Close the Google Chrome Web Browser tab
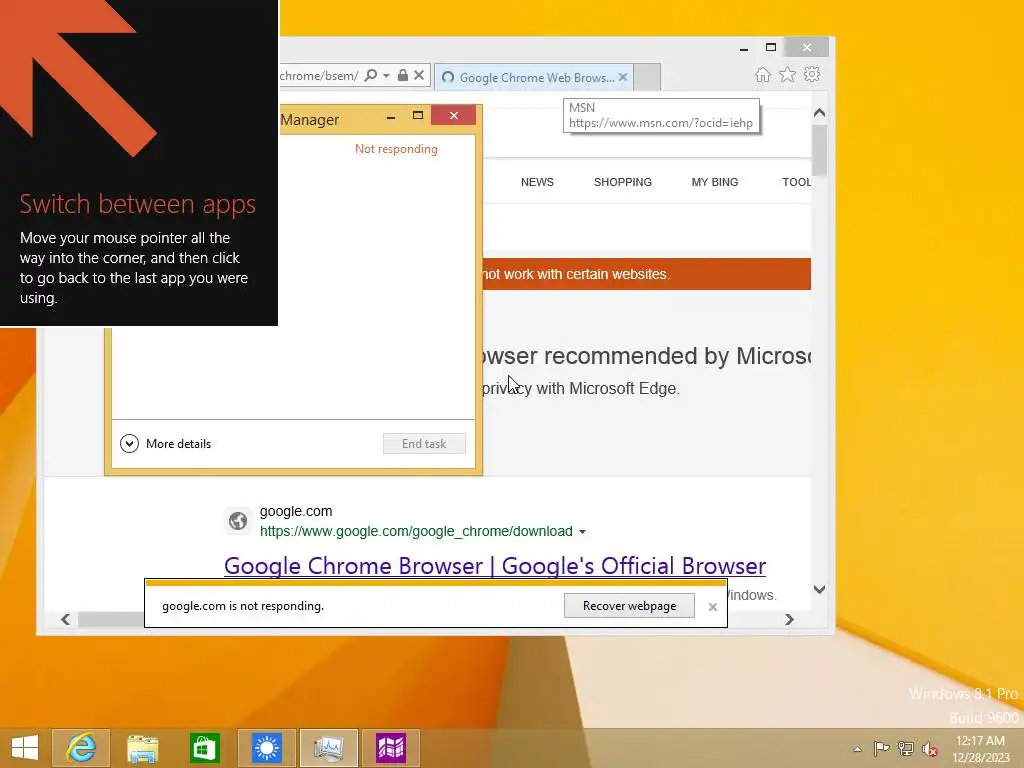This screenshot has height=768, width=1024. [x=623, y=77]
